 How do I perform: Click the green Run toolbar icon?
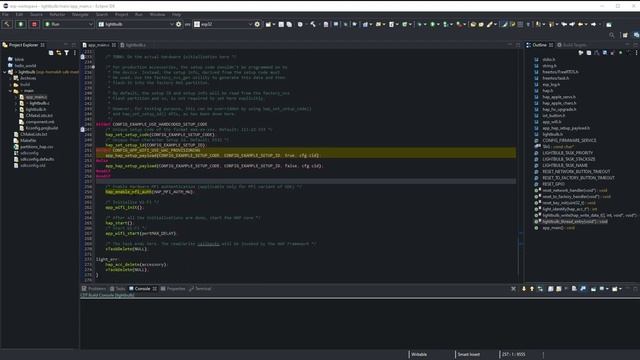pos(433,24)
